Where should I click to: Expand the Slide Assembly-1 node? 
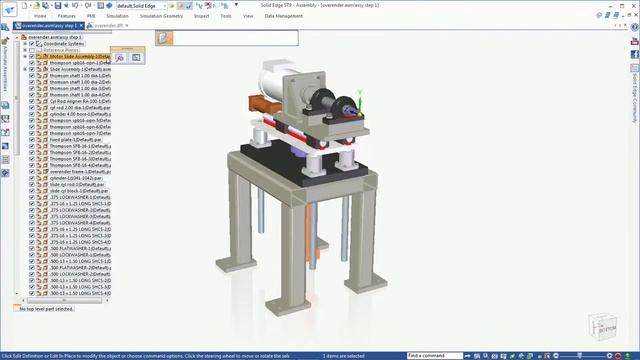[x=25, y=69]
